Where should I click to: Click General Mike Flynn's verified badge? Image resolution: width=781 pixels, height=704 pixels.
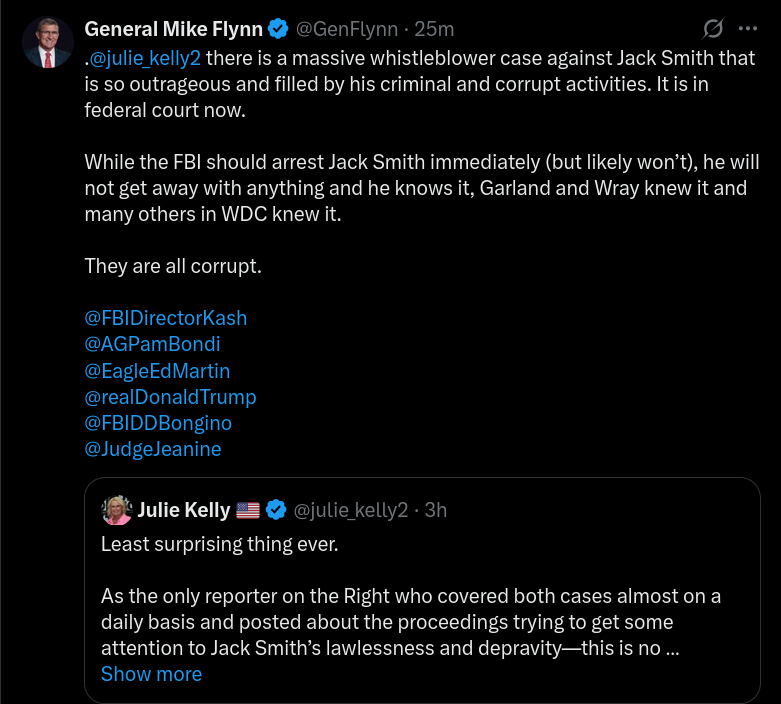tap(279, 28)
